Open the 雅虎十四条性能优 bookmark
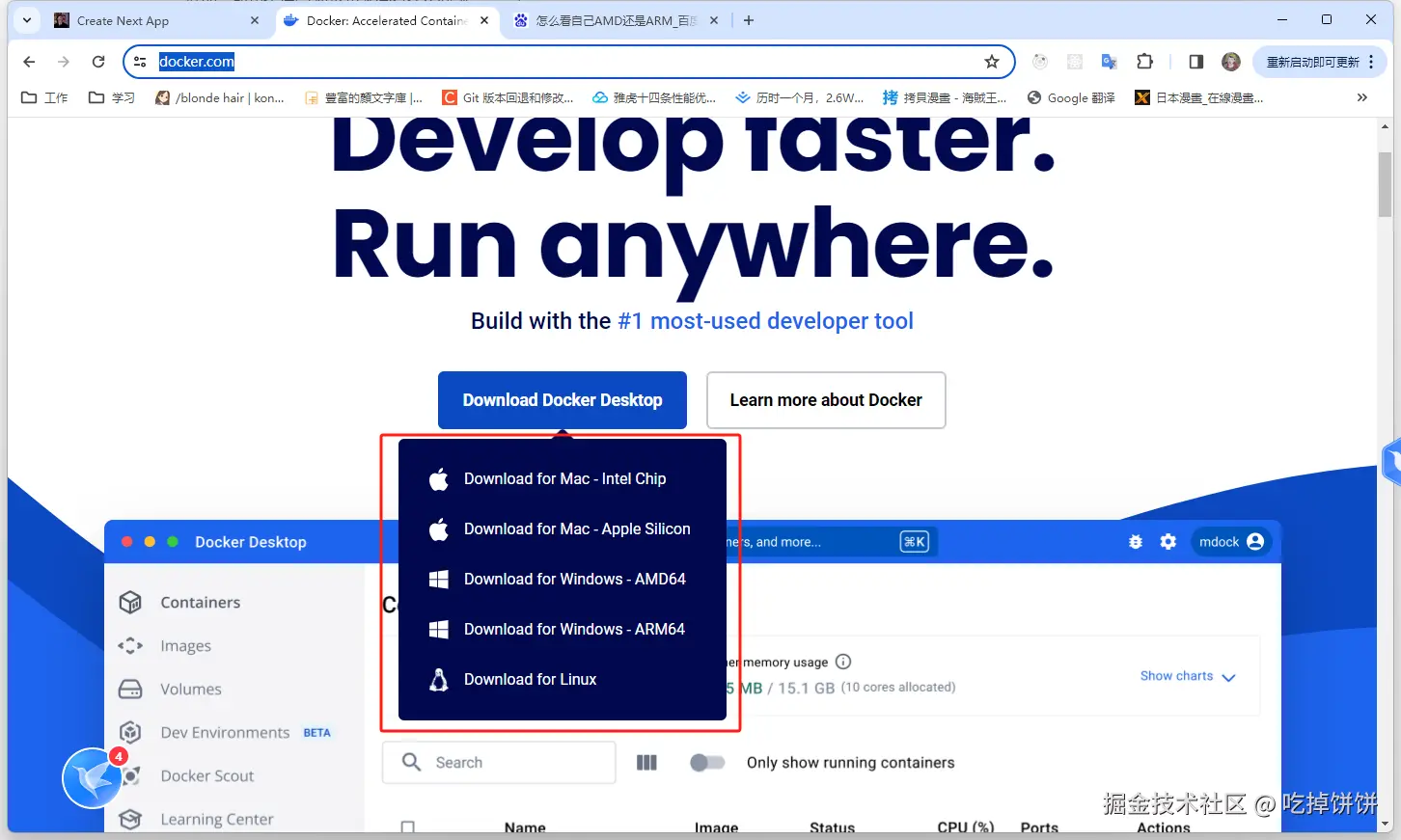Viewport: 1401px width, 840px height. 654,97
